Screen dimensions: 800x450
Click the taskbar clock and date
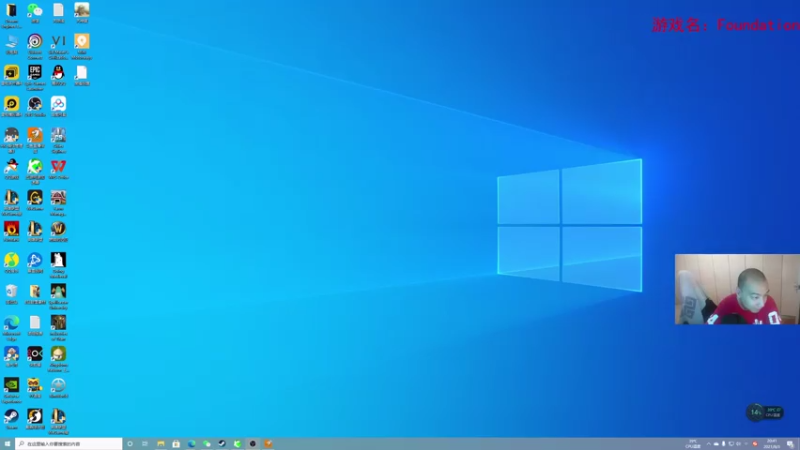tap(772, 444)
